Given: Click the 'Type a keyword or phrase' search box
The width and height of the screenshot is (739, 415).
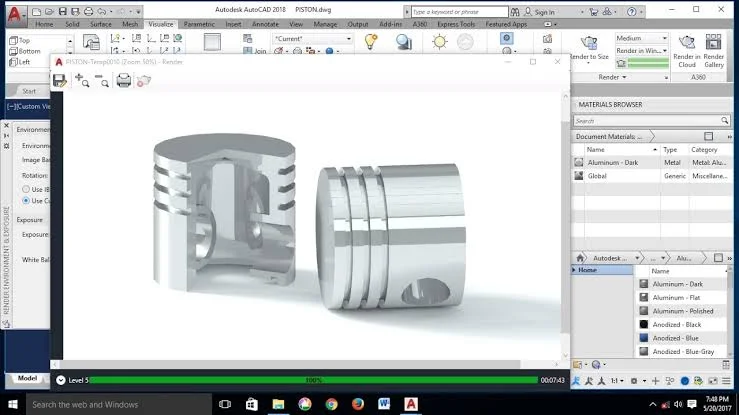Looking at the screenshot, I should (x=460, y=12).
